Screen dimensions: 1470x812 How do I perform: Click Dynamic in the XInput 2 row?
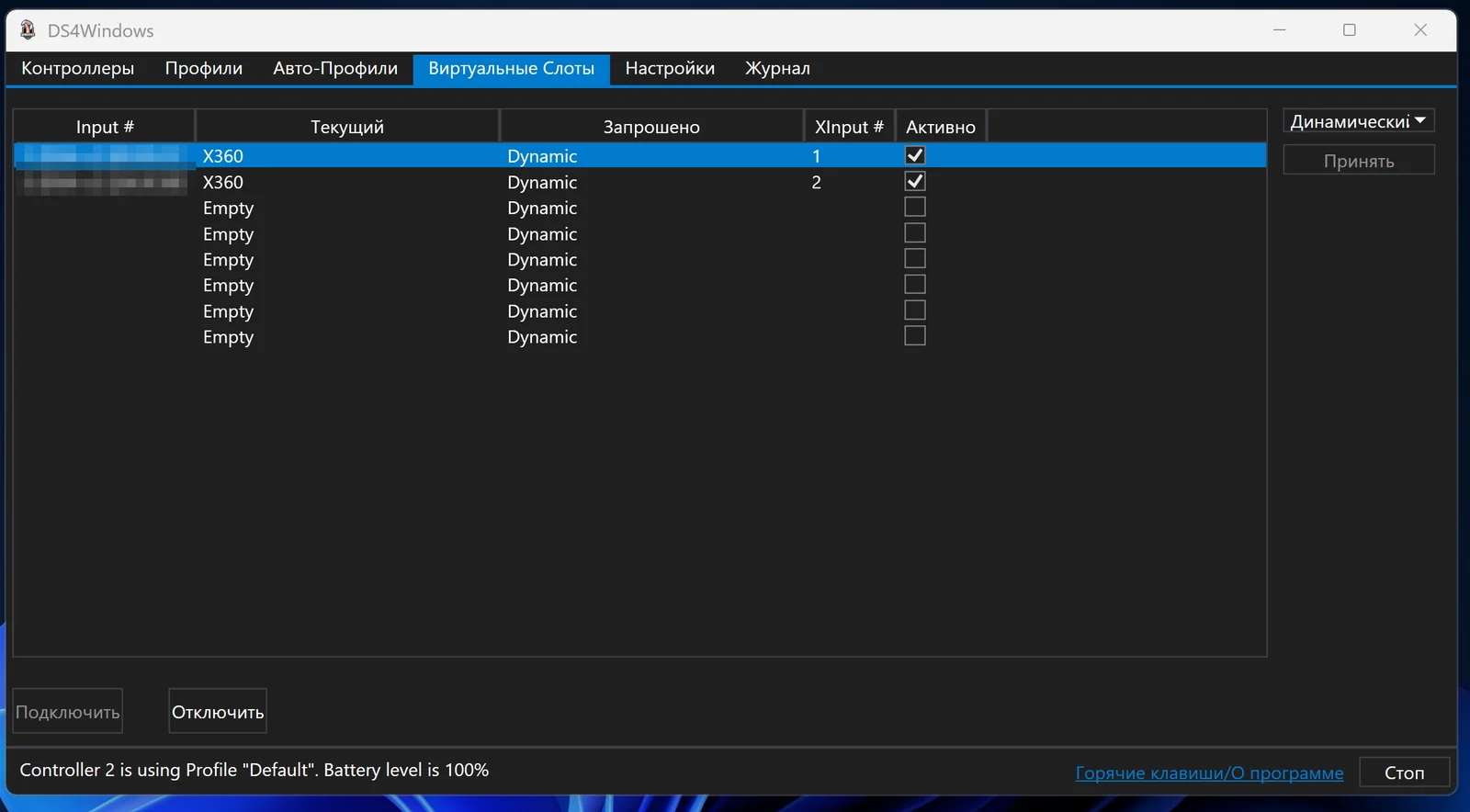542,182
